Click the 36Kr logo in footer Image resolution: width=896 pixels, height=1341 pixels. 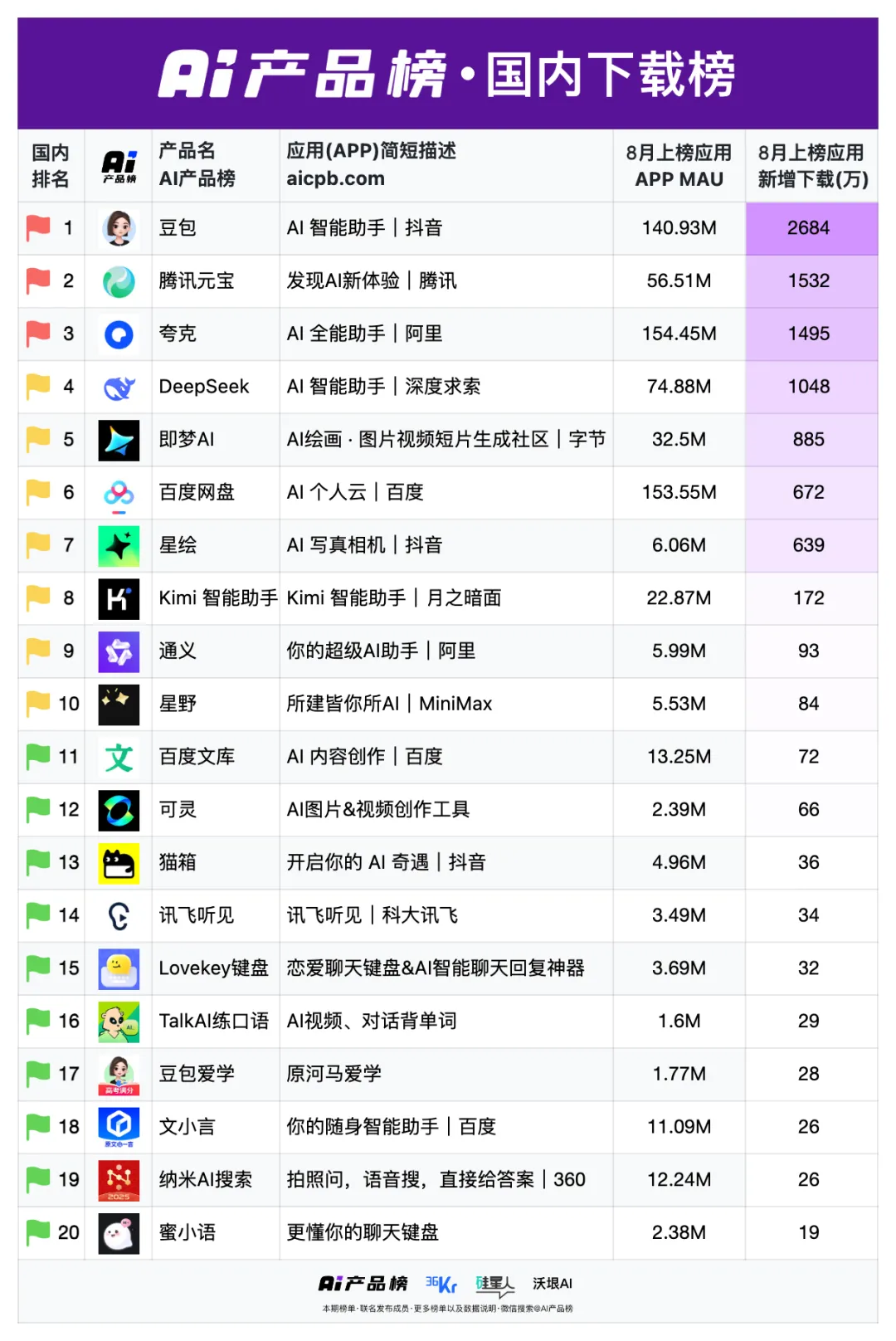441,1284
